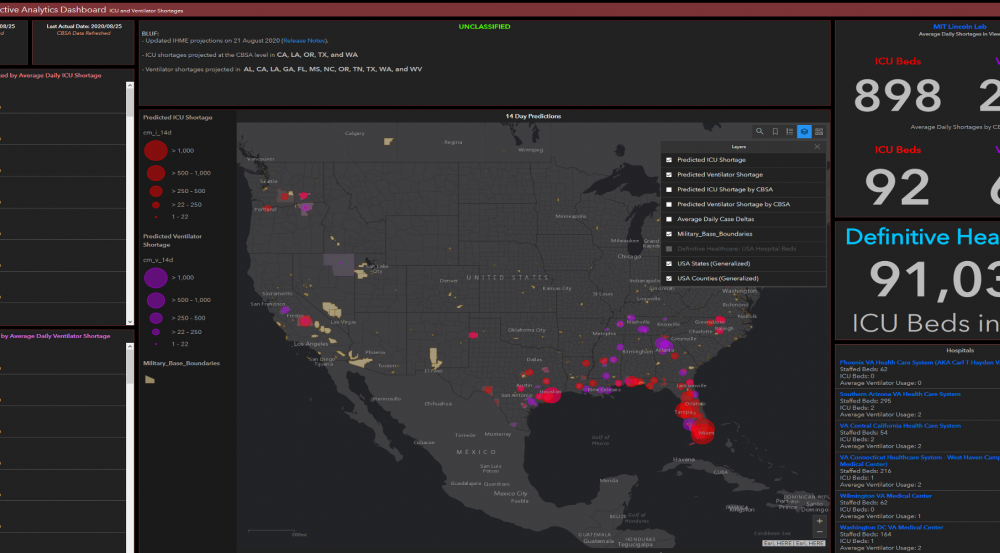Open Phoenix VA Health Care System hospital
Screen dimensions: 1000x553
coord(919,362)
